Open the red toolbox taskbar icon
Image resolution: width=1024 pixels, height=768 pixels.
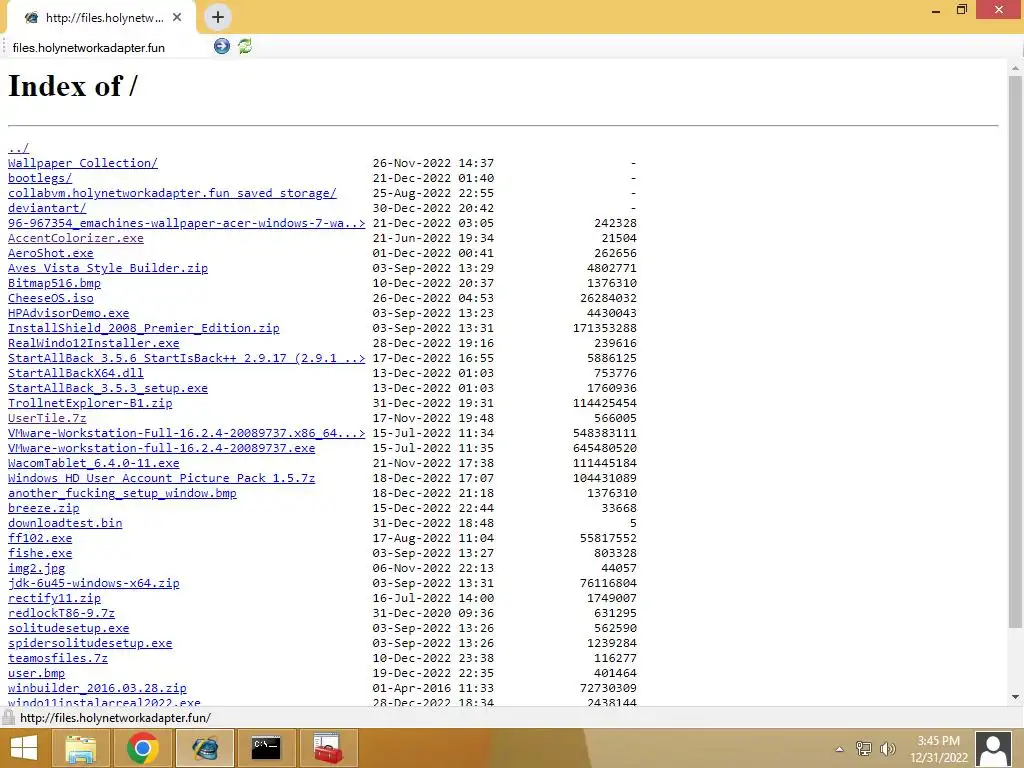point(328,748)
